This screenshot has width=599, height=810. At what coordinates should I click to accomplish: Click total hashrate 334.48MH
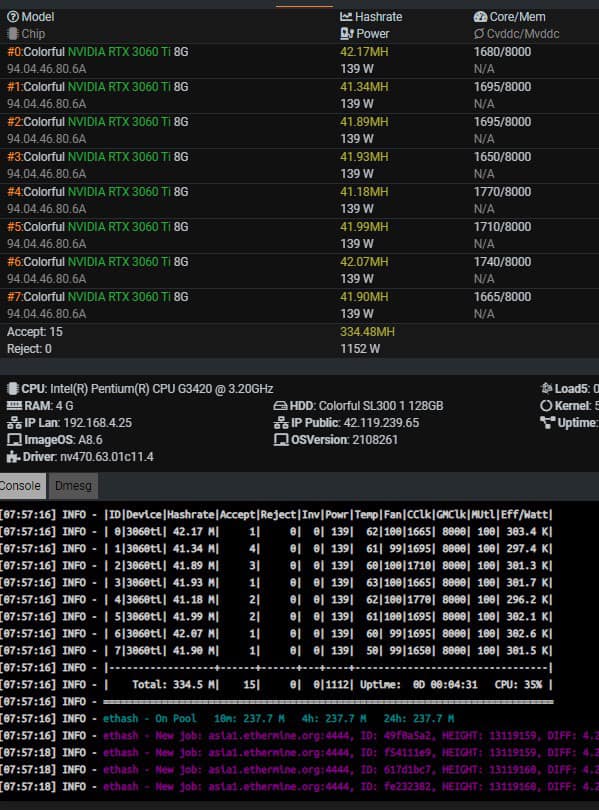coord(367,332)
